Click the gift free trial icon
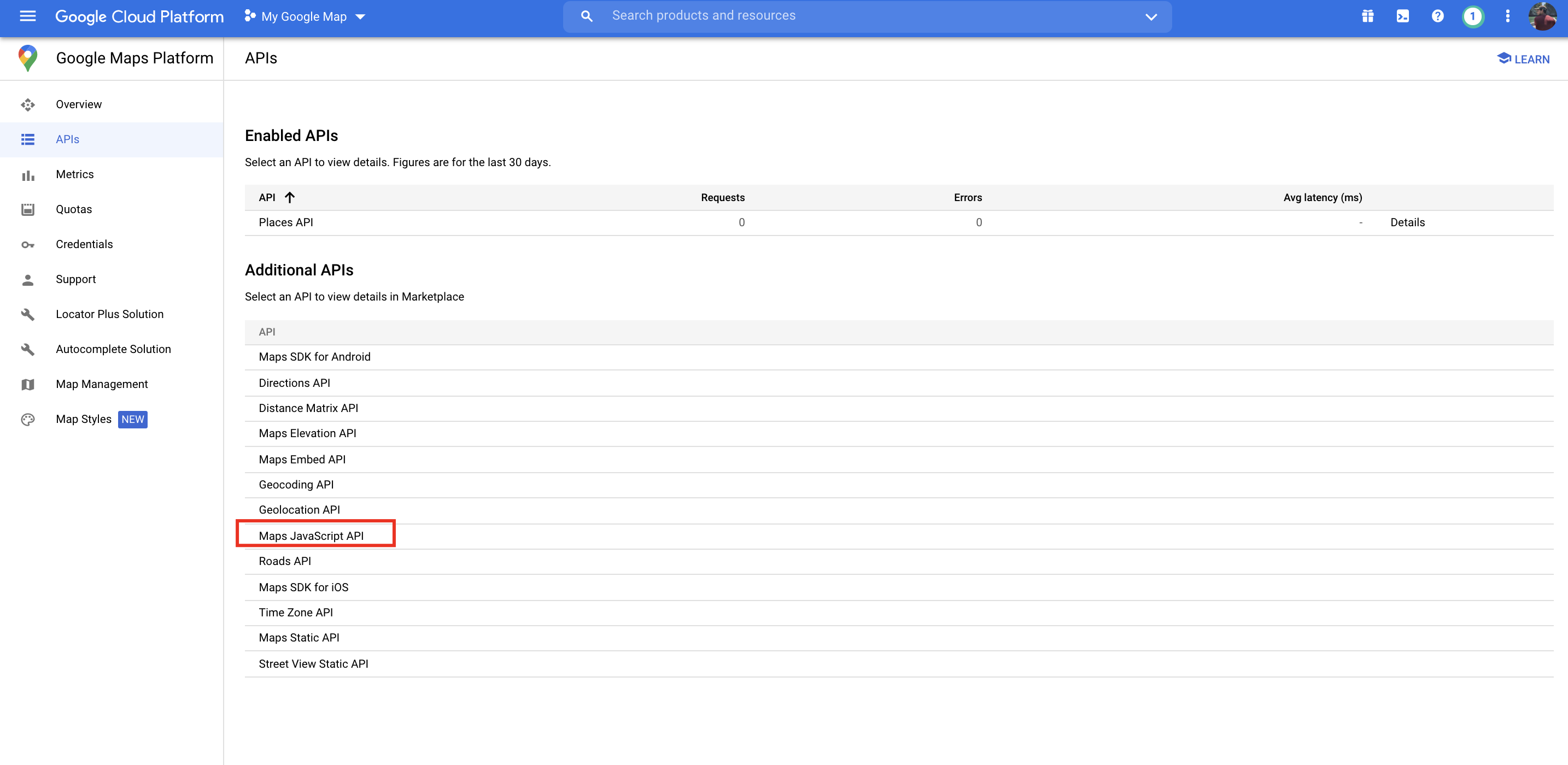 1367,16
